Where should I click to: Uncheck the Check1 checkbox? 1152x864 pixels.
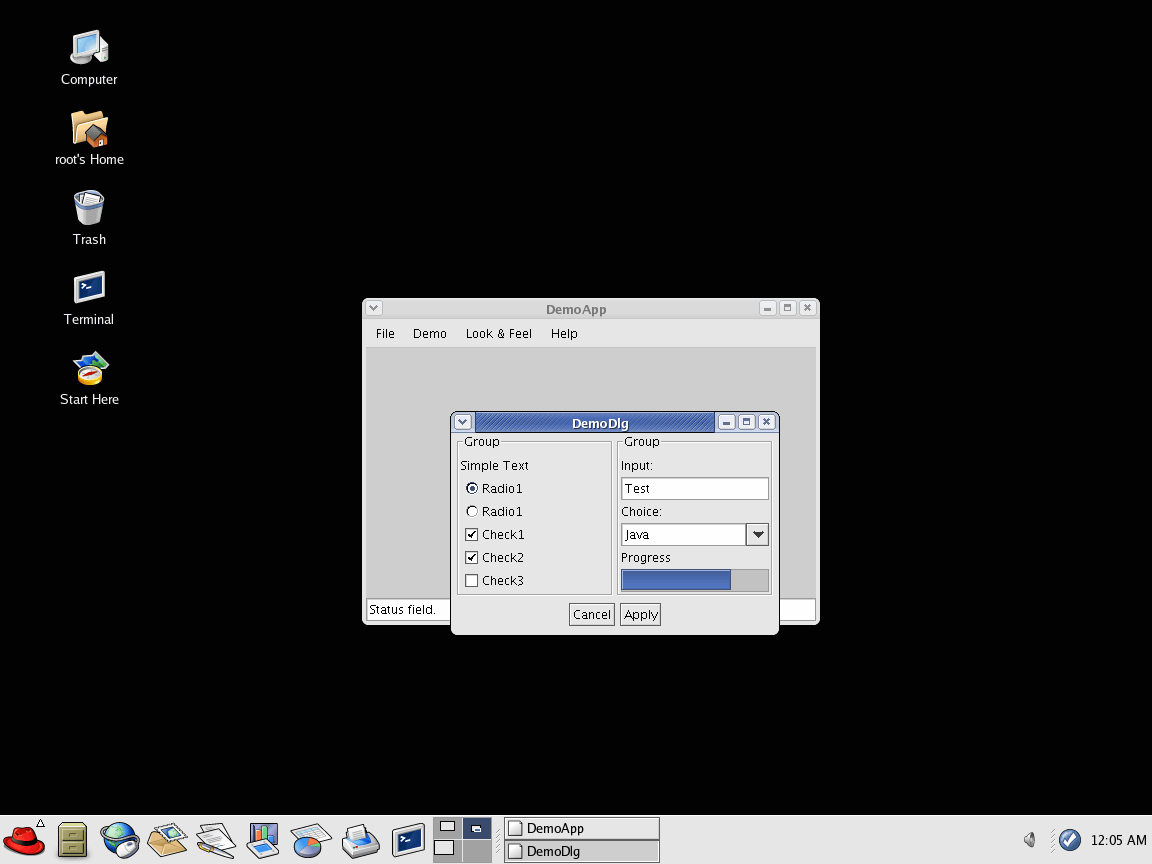pos(472,535)
